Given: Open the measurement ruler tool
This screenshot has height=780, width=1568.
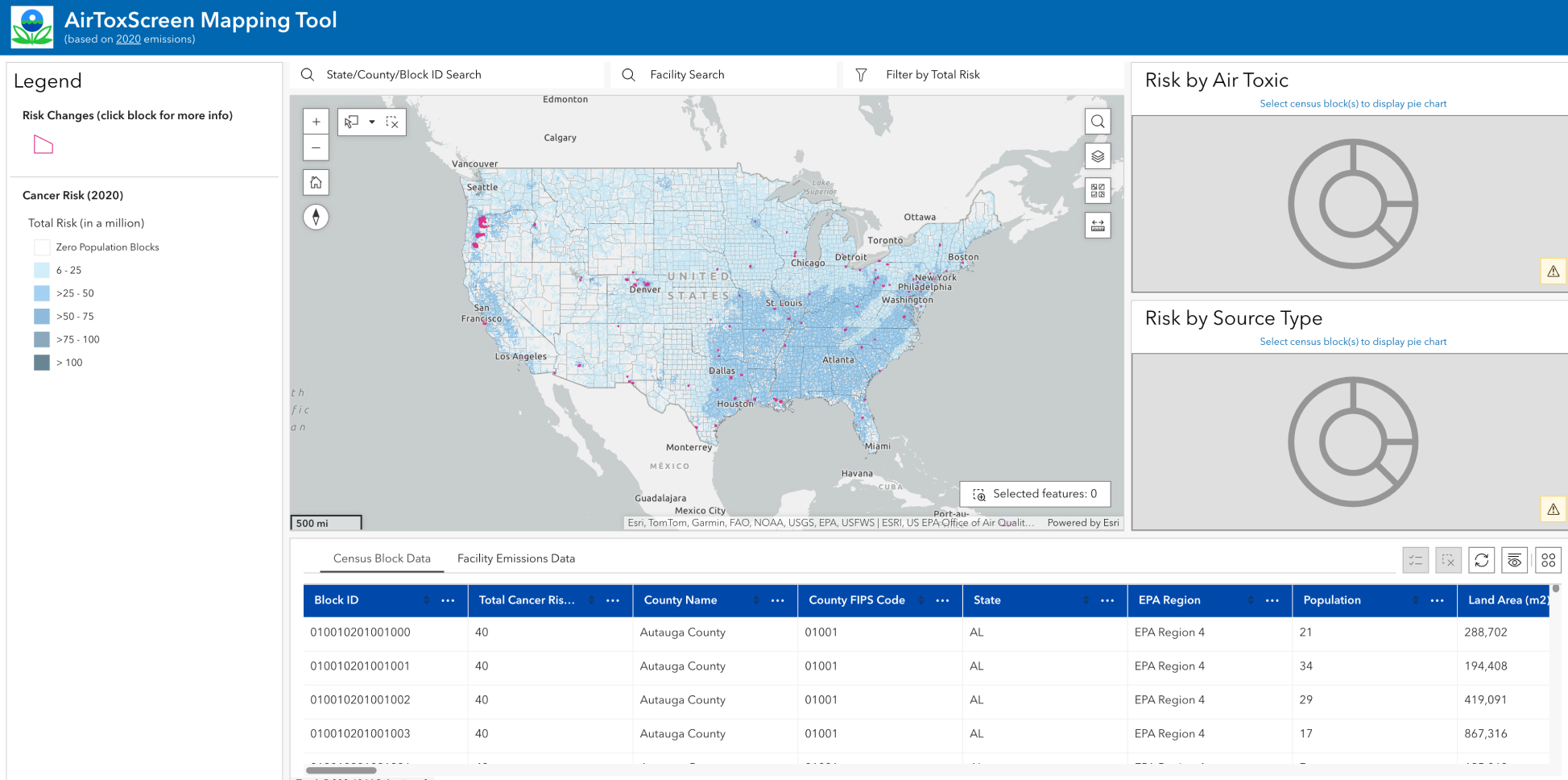Looking at the screenshot, I should click(1098, 226).
